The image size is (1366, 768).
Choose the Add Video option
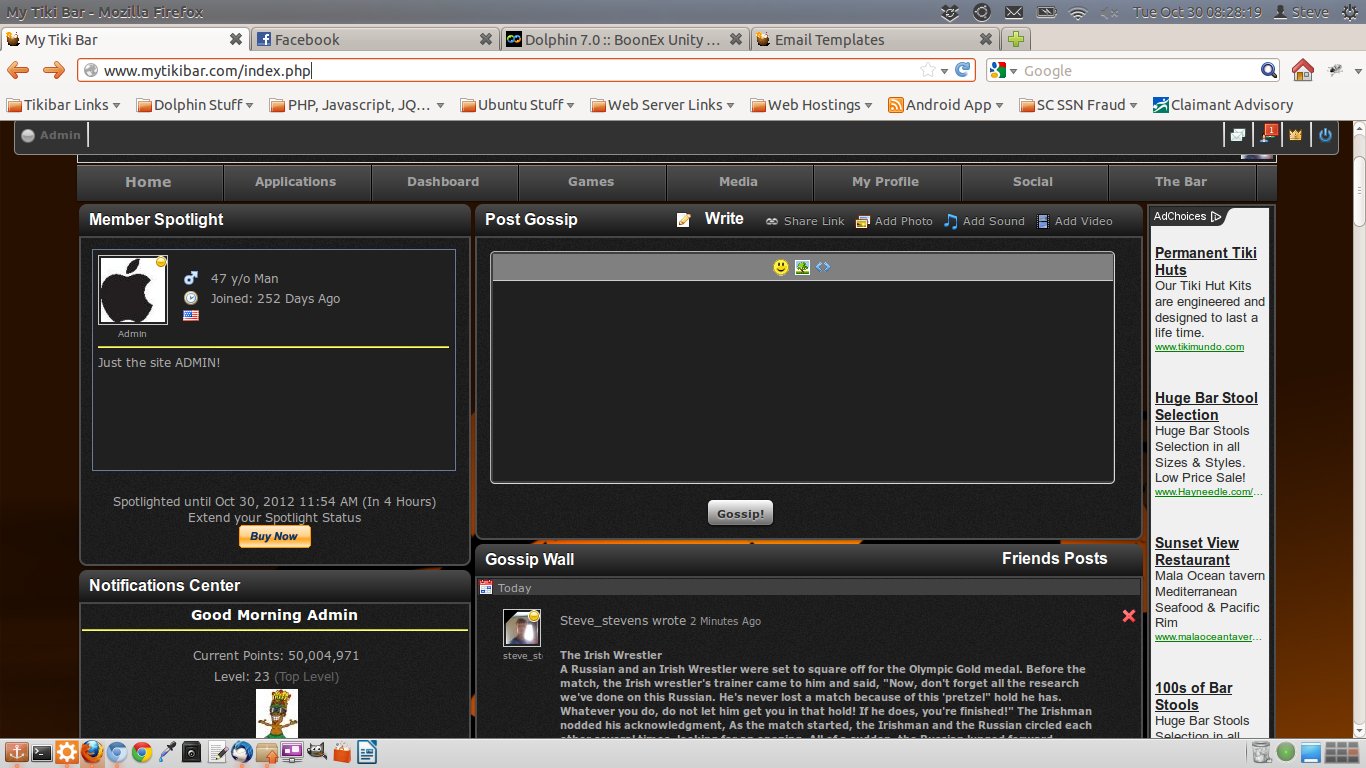[1074, 221]
